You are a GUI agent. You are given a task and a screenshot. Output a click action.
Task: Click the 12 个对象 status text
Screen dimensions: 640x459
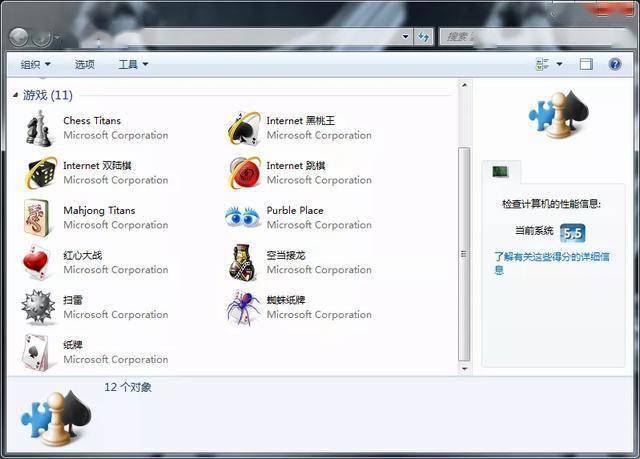point(128,387)
